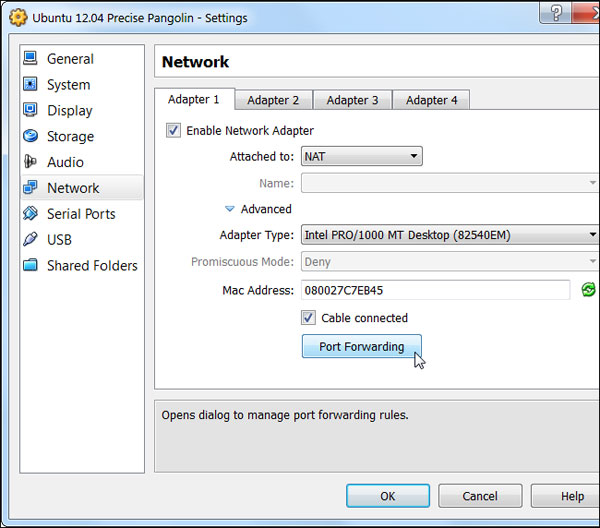Screen dimensions: 600x528
Task: Select the System chip icon
Action: [30, 85]
